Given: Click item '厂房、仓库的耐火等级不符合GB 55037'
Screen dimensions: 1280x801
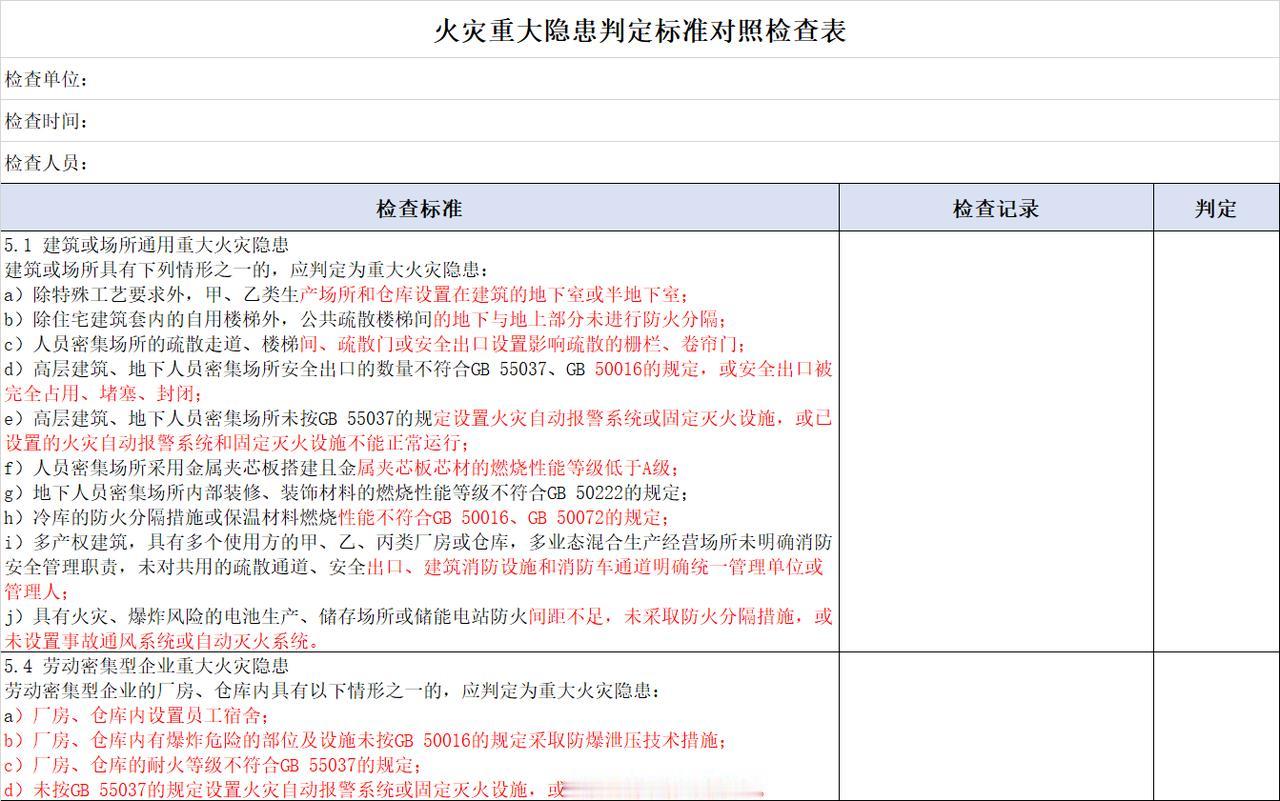Looking at the screenshot, I should (x=213, y=765).
